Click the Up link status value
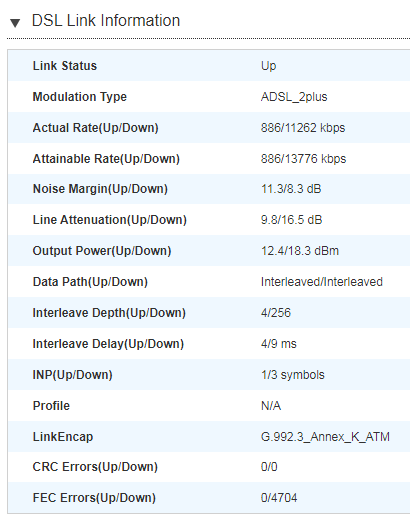The height and width of the screenshot is (525, 410). (x=268, y=66)
